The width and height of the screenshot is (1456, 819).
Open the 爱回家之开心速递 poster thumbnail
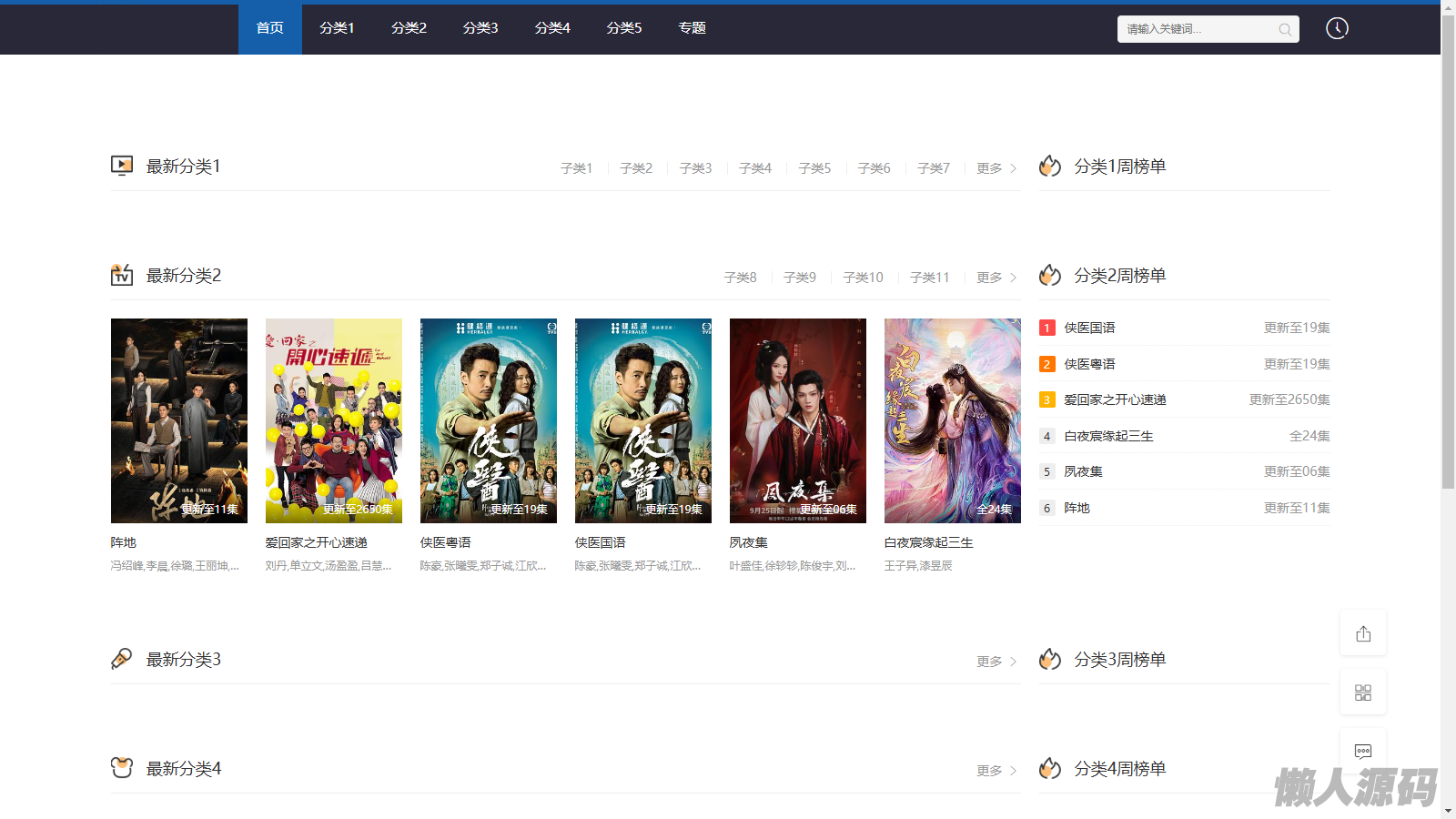pos(334,420)
